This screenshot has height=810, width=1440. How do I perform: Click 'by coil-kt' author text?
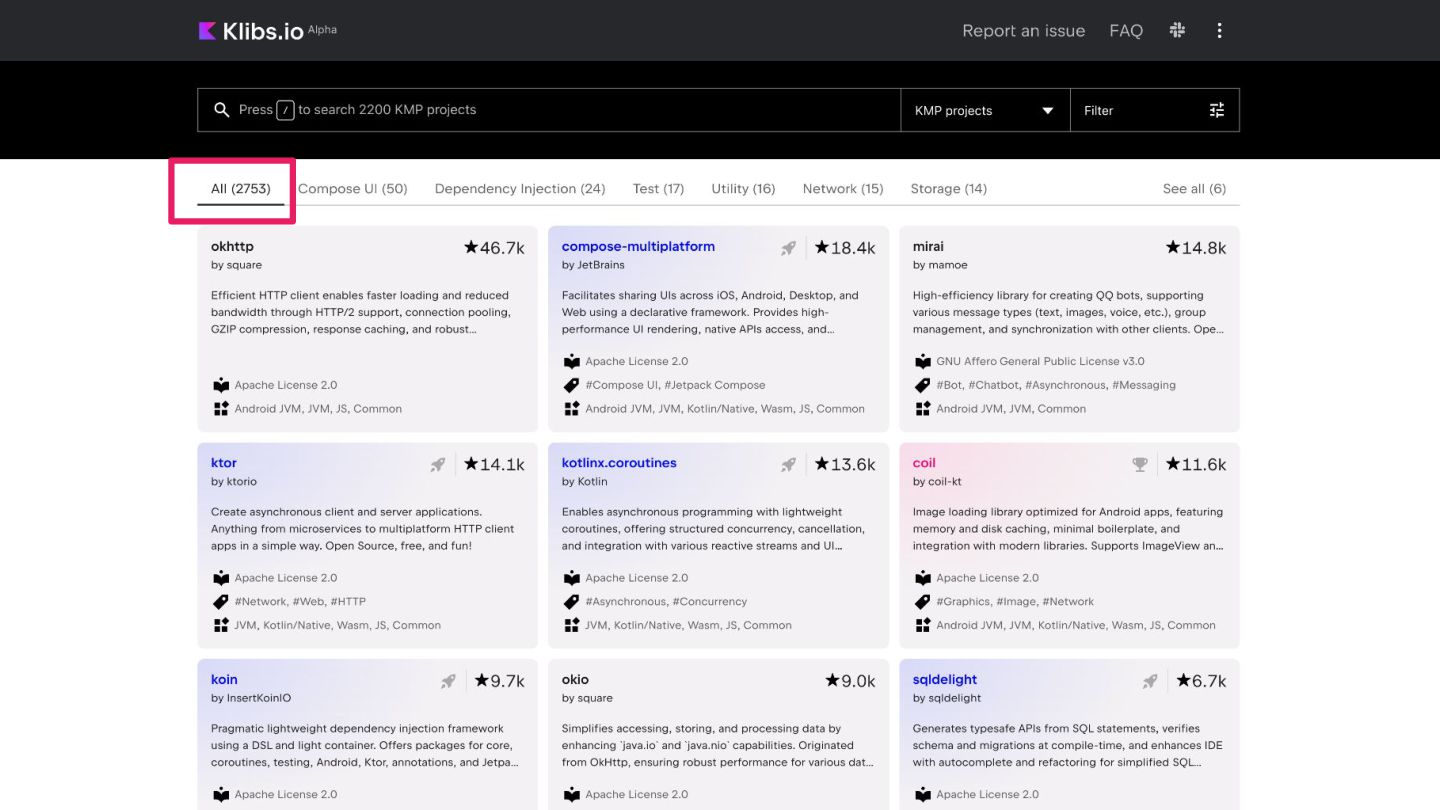(x=939, y=482)
